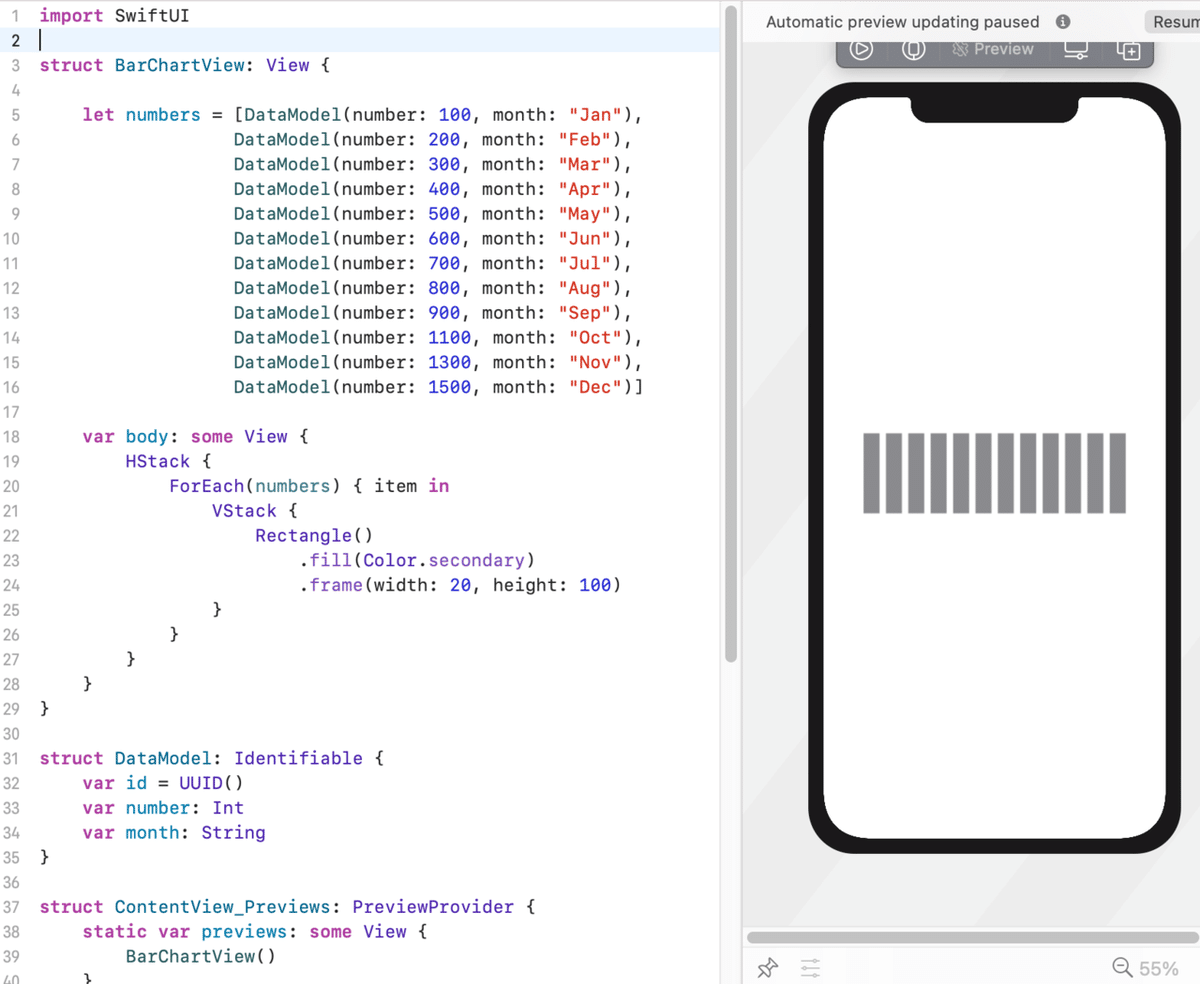
Task: Click the "Jun" string literal
Action: [585, 239]
